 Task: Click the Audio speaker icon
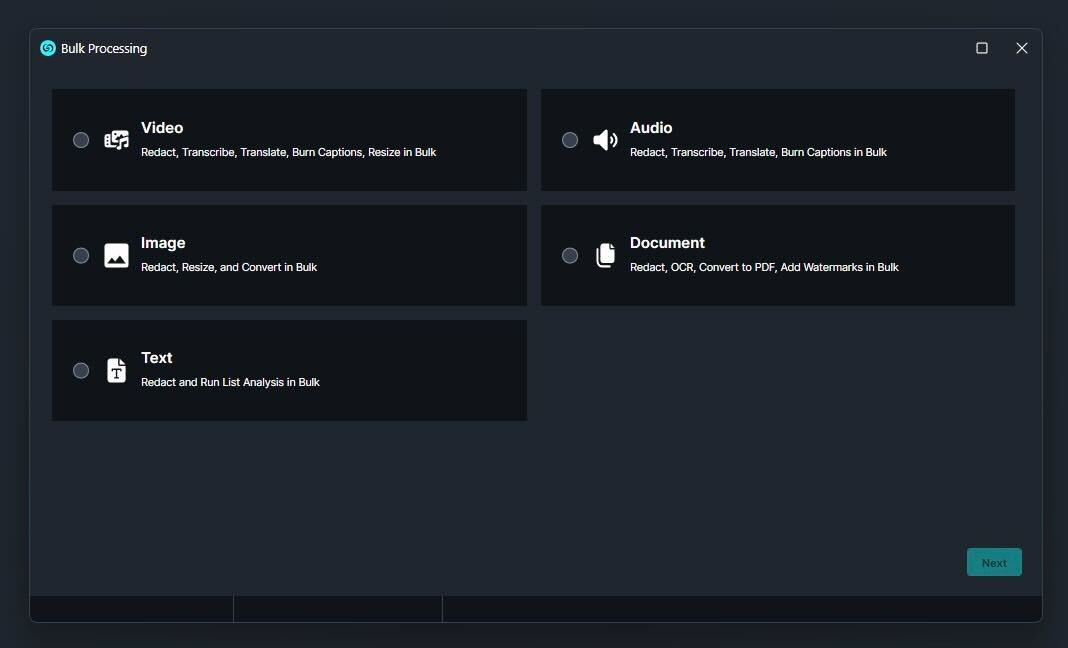(605, 140)
